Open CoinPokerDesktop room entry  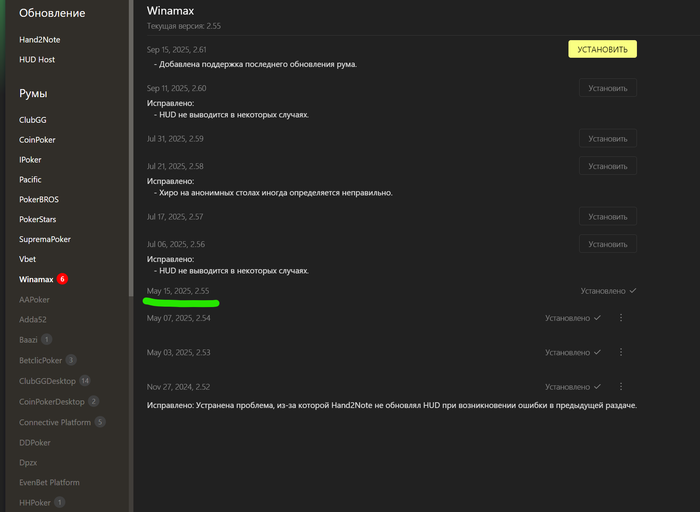(x=52, y=401)
